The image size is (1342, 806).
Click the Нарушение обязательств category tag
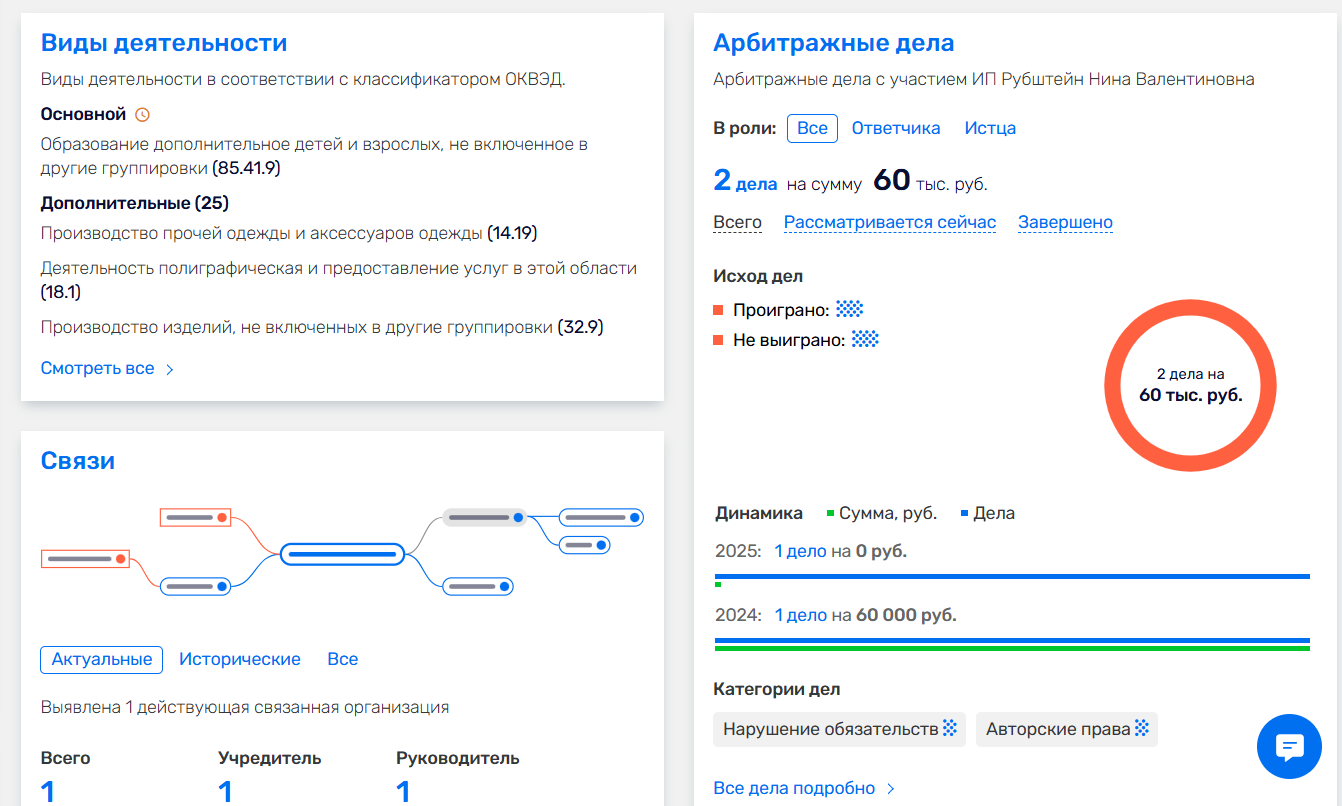(x=830, y=729)
